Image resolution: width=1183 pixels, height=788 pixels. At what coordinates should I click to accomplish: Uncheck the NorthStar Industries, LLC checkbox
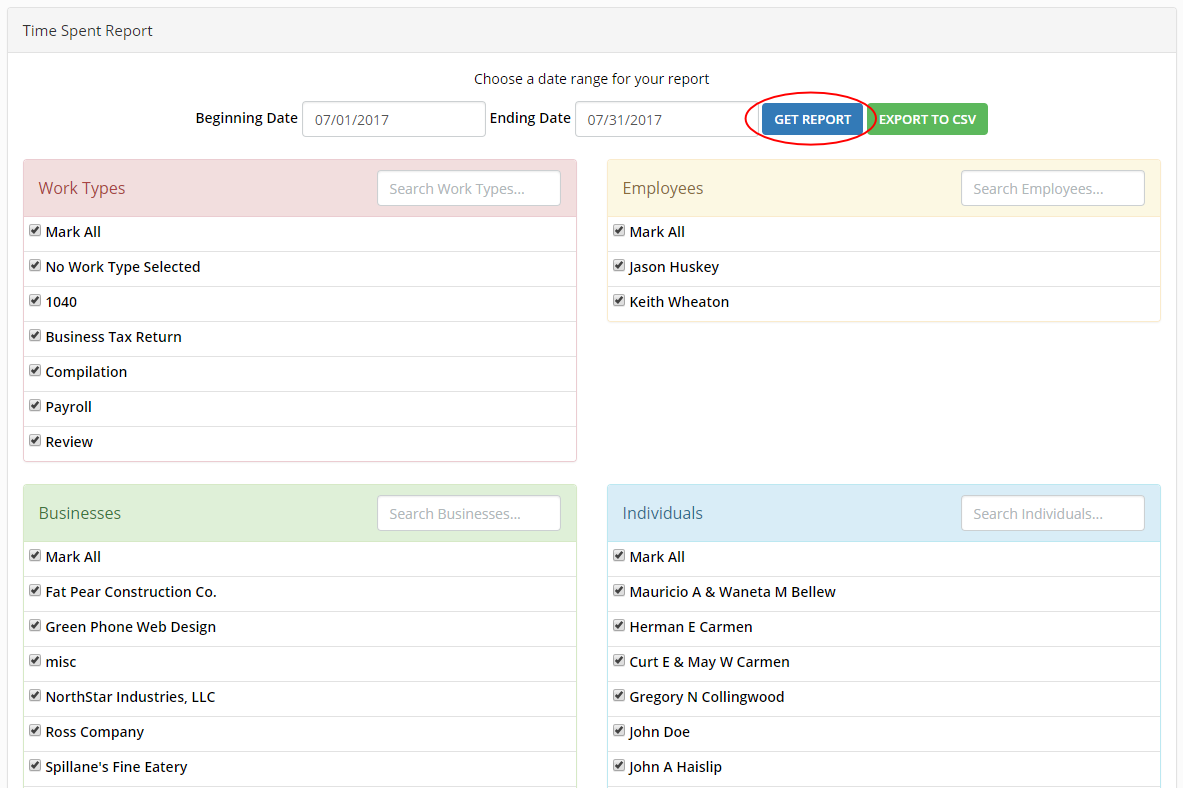pos(35,695)
